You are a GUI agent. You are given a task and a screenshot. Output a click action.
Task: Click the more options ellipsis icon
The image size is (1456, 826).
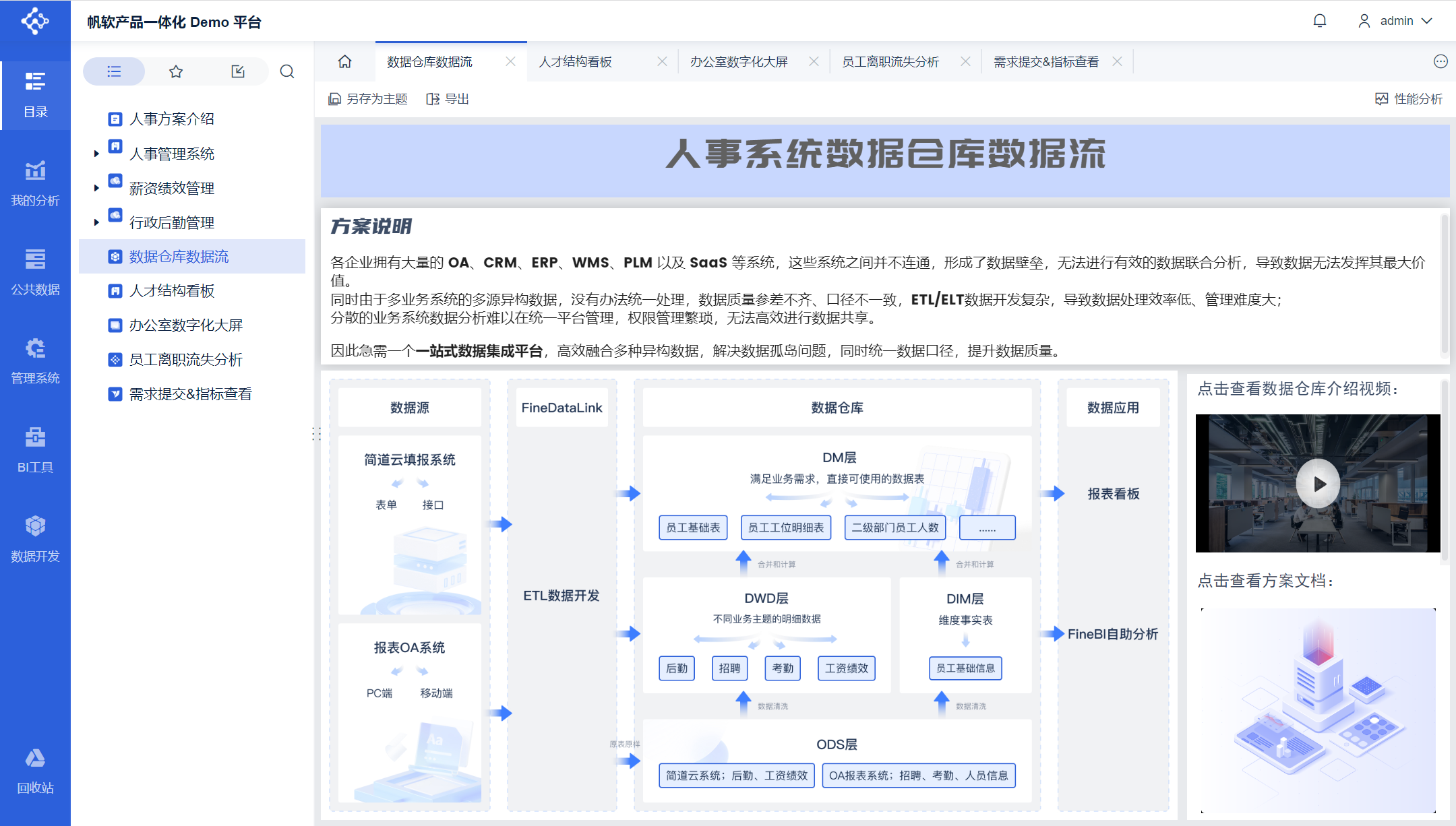[1440, 61]
